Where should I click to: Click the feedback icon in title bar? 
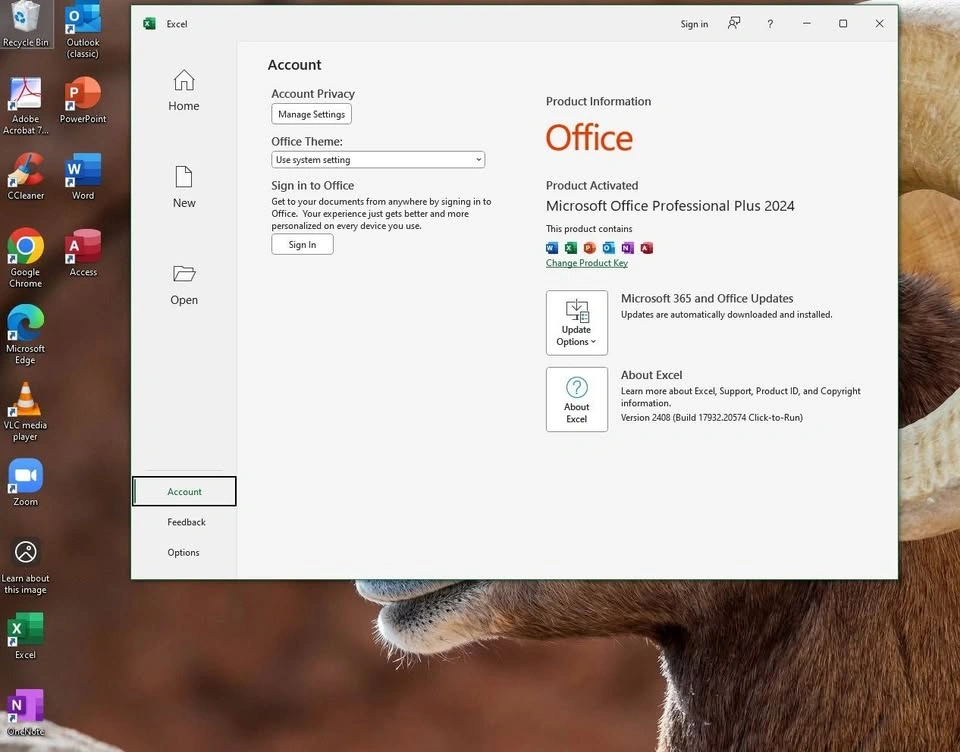(x=734, y=24)
